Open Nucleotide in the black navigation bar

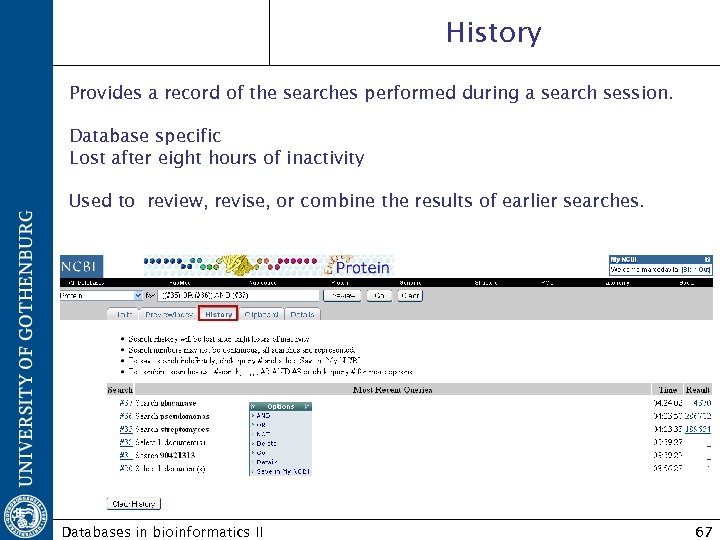263,283
